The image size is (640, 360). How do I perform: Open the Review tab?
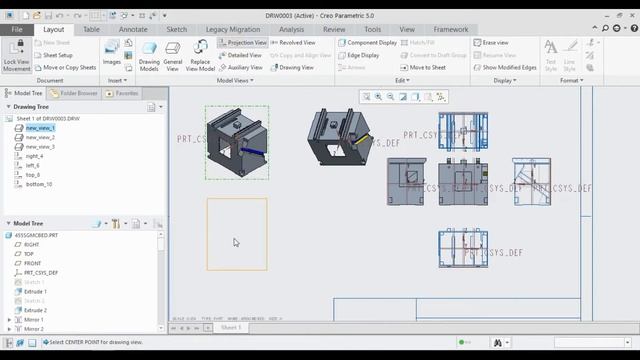334,29
